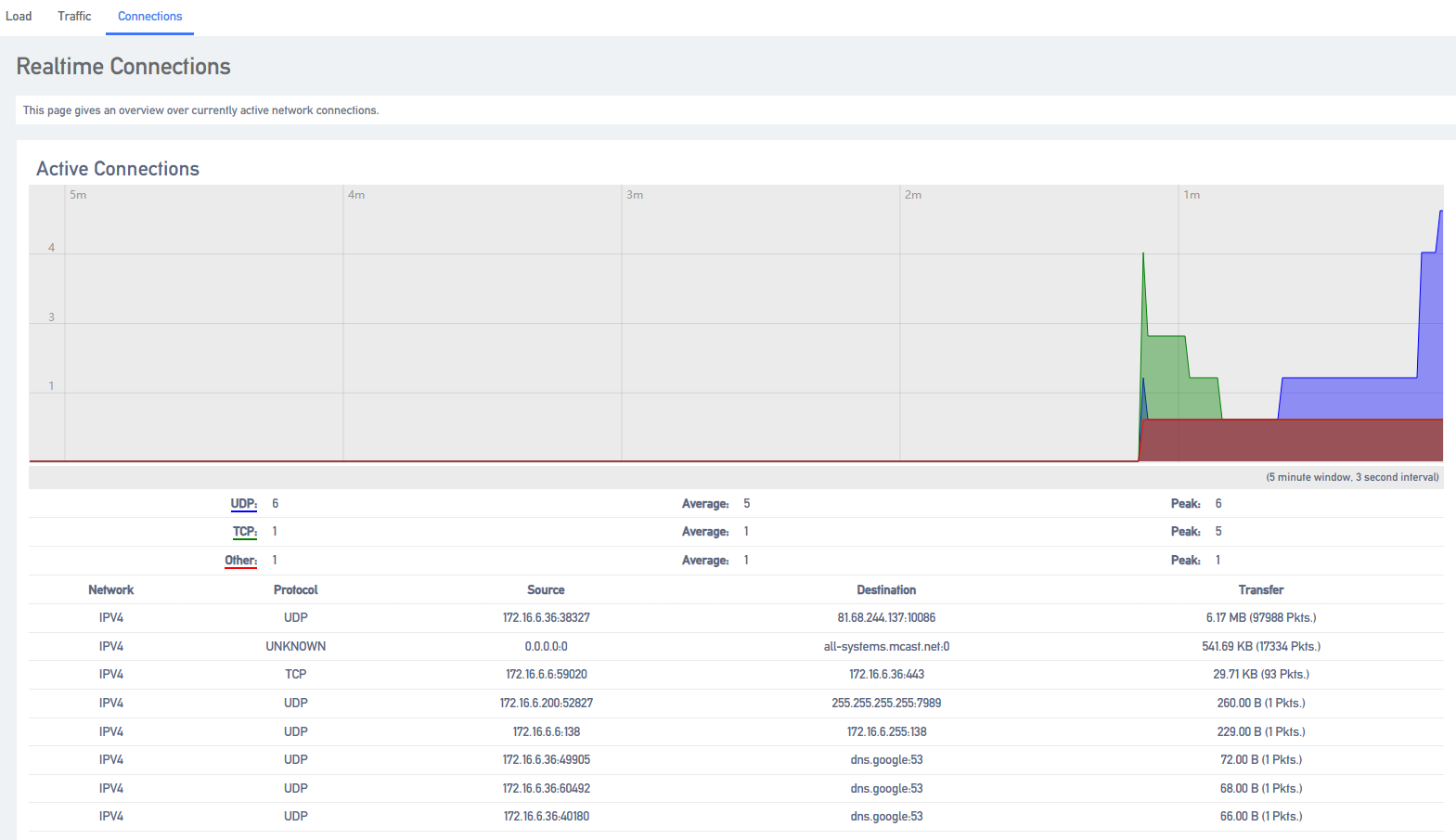Click the Protocol column header
The height and width of the screenshot is (840, 1456).
point(296,590)
